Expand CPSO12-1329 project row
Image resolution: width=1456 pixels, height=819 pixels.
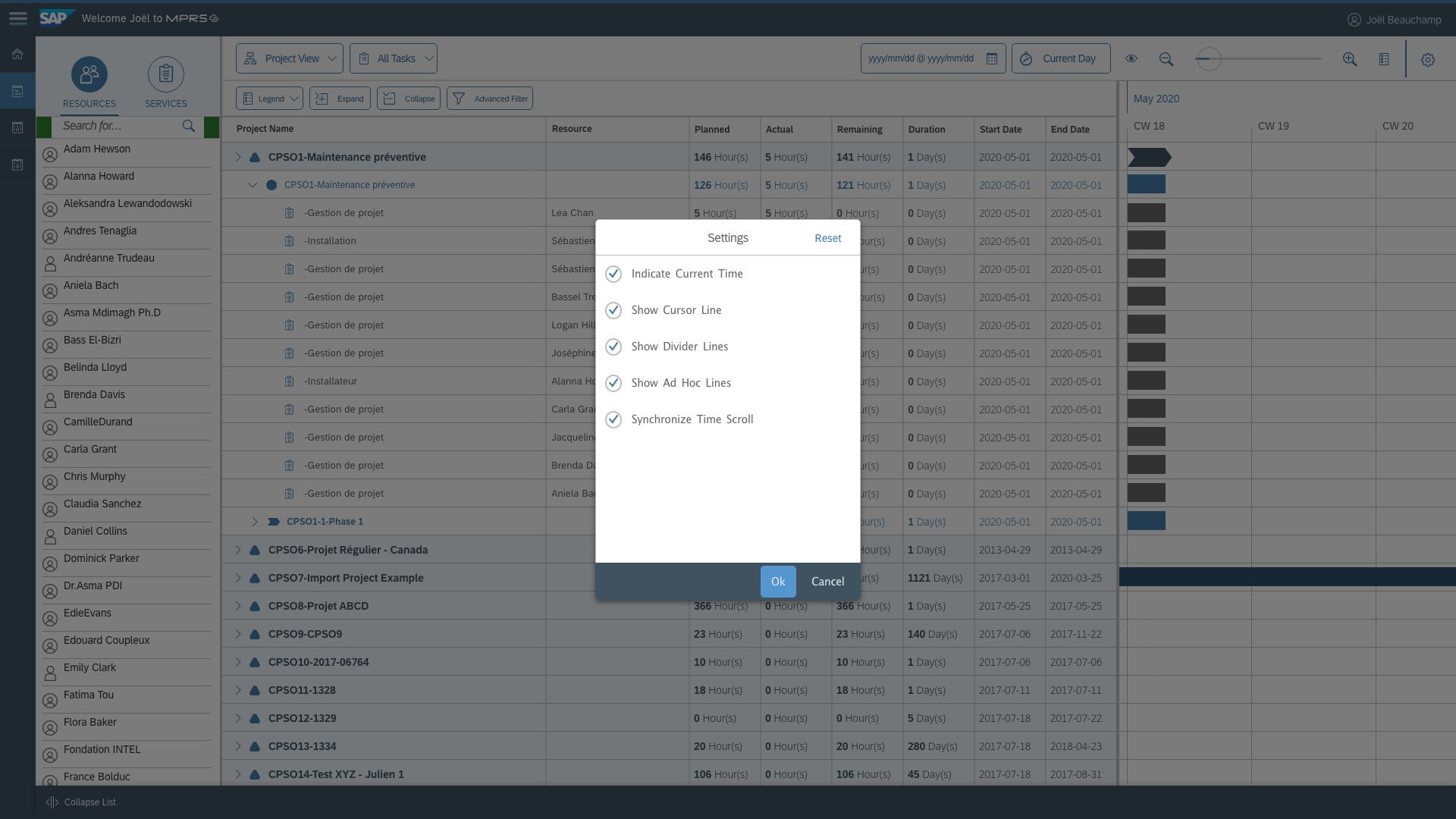click(237, 718)
